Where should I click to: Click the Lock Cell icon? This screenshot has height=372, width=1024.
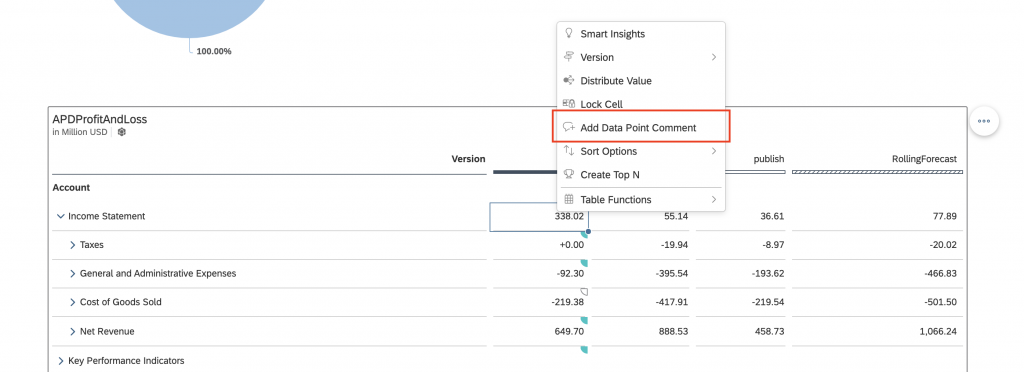point(569,104)
